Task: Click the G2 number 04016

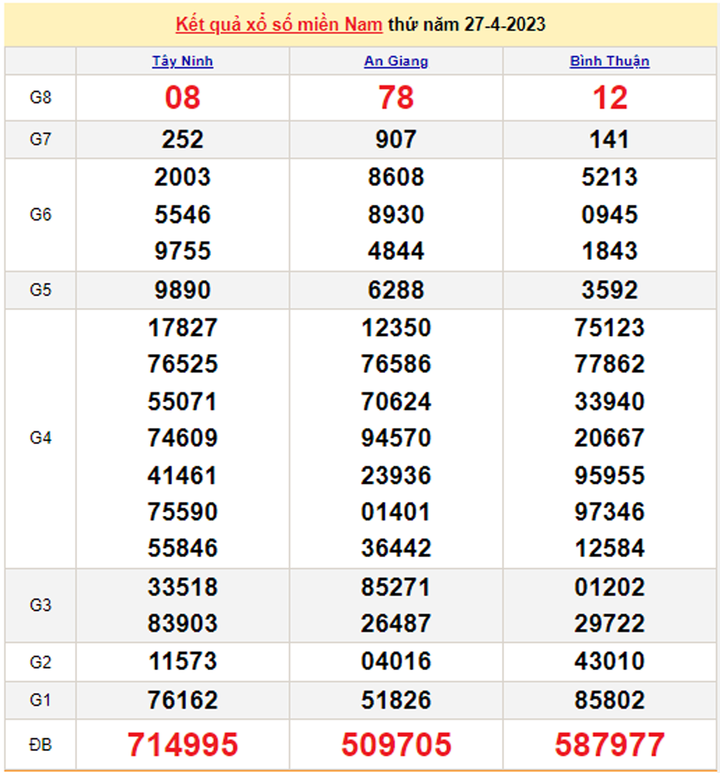Action: 396,661
